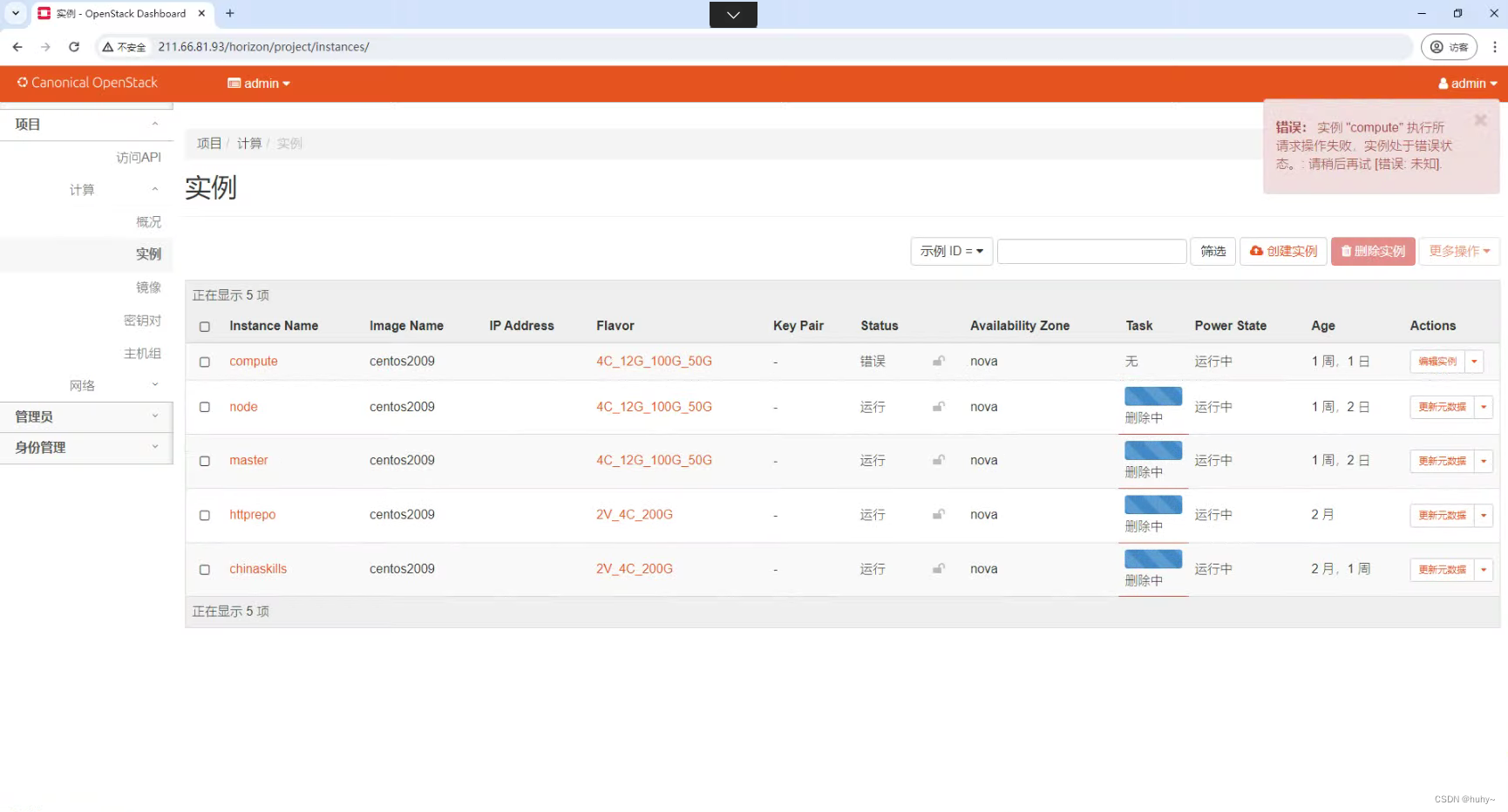Viewport: 1508px width, 812px height.
Task: Click 更新元数据 for chinaskills row
Action: [x=1442, y=569]
